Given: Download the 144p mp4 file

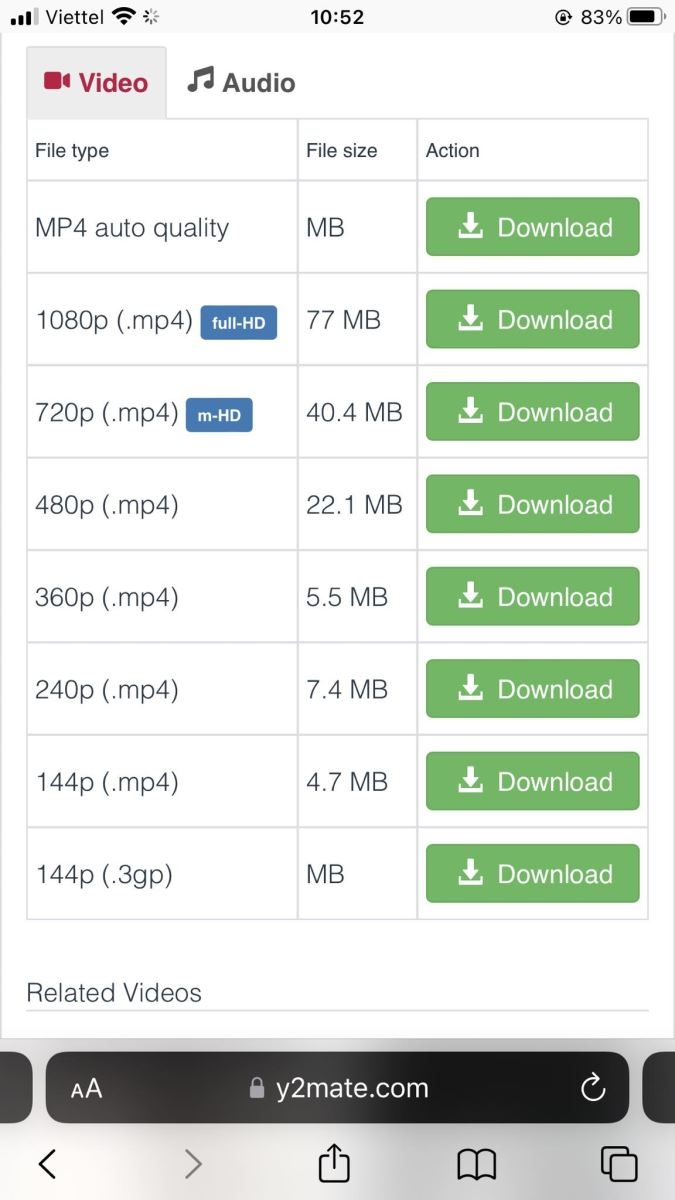Looking at the screenshot, I should coord(532,781).
